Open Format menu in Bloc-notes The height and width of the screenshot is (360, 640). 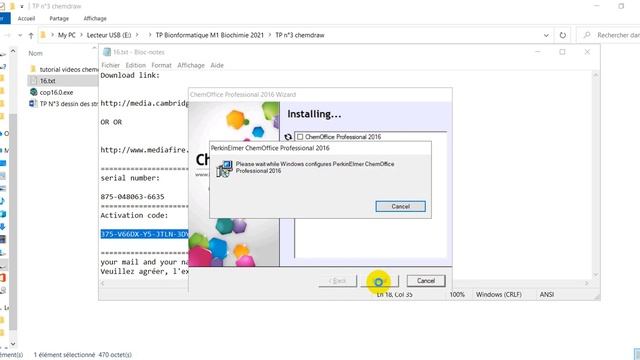pyautogui.click(x=161, y=65)
